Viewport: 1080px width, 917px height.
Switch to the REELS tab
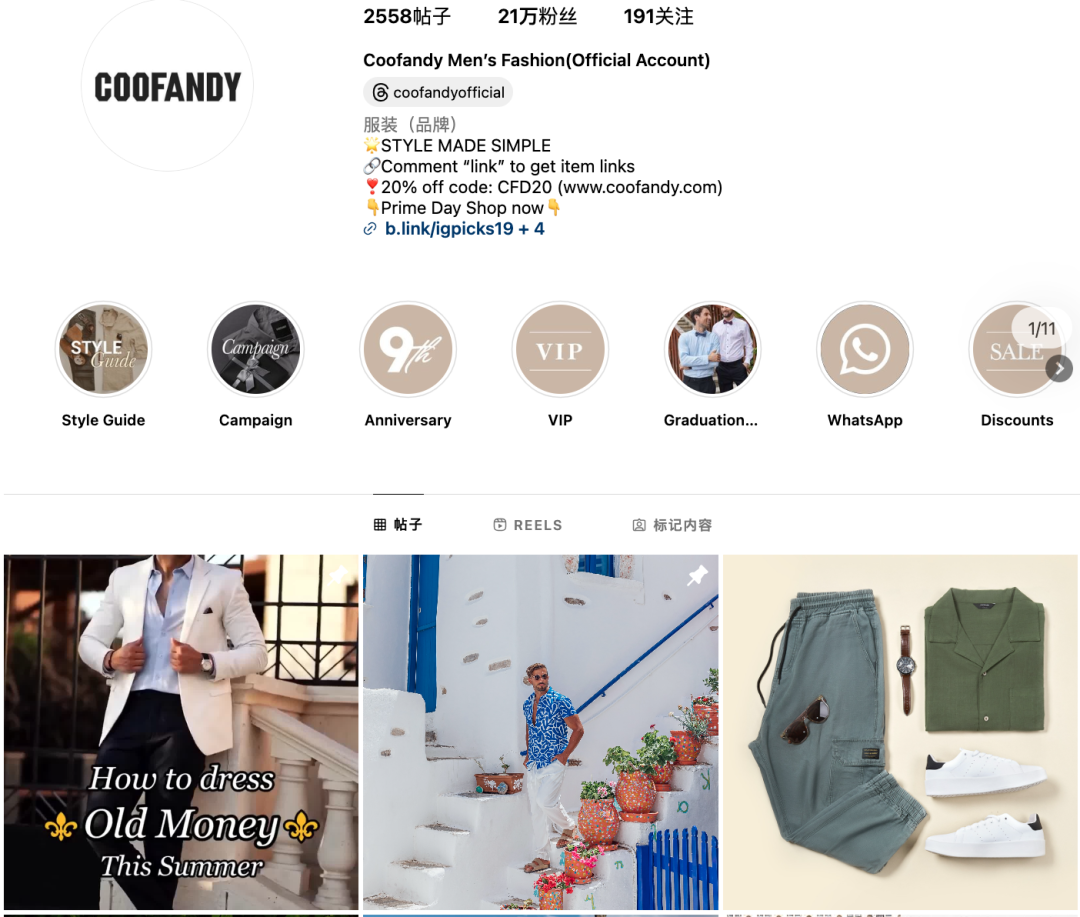(x=528, y=525)
